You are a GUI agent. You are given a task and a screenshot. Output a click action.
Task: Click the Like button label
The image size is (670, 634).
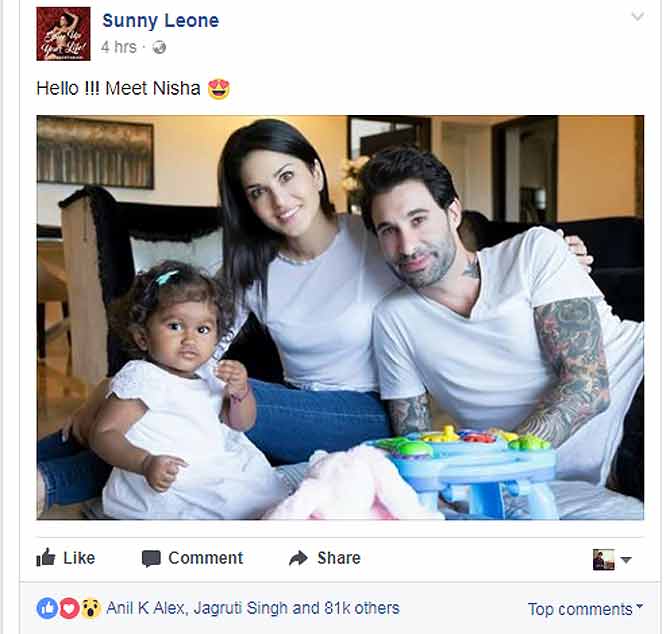click(79, 558)
